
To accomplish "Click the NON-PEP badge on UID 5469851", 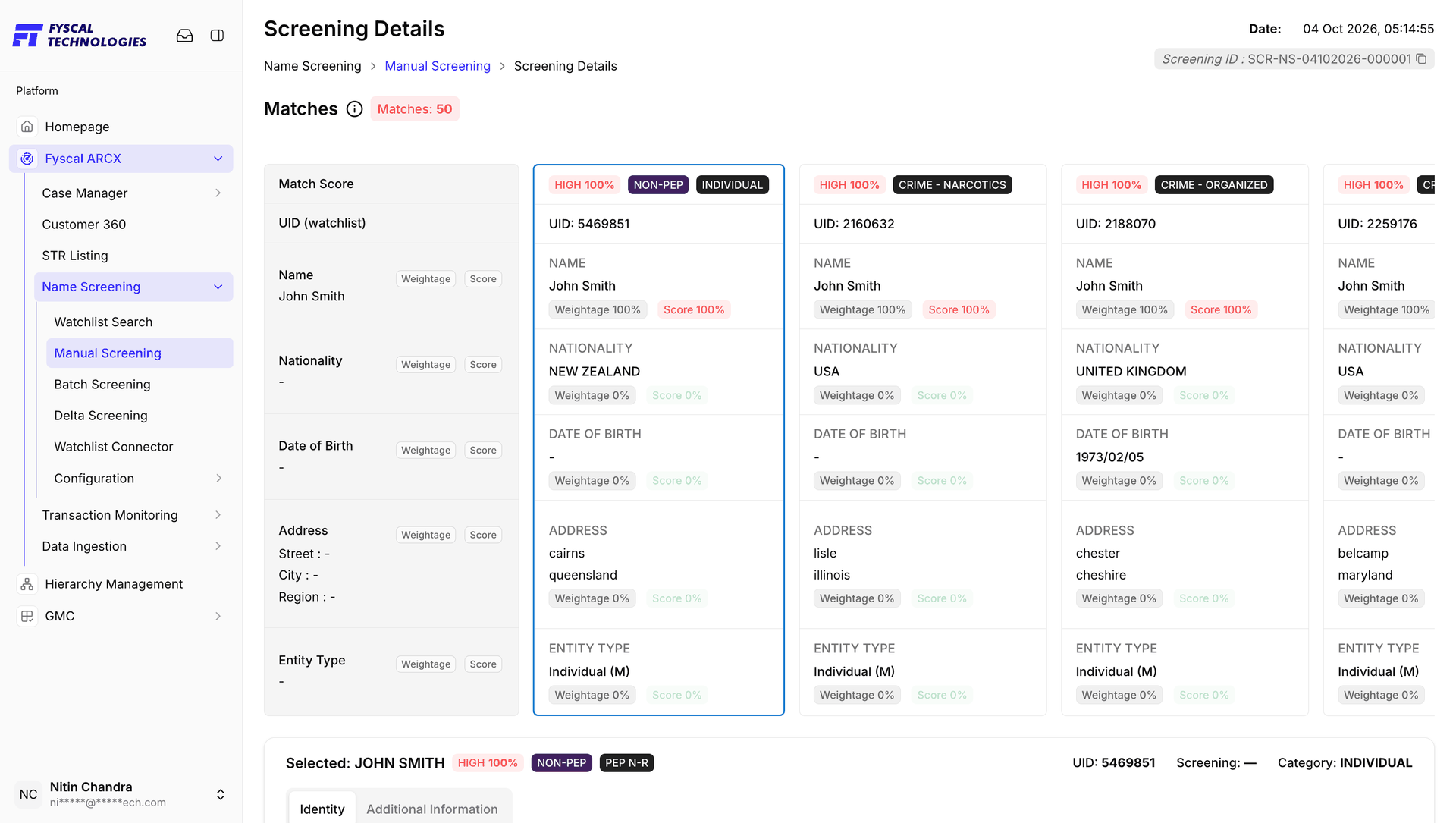I will 658,185.
